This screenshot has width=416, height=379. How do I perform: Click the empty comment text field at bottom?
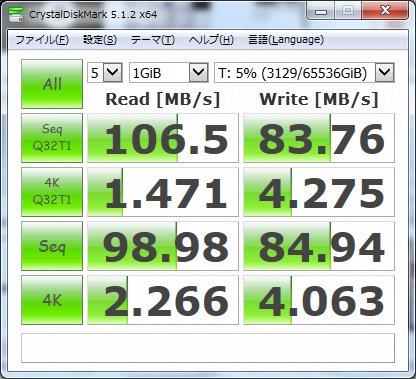pos(208,348)
